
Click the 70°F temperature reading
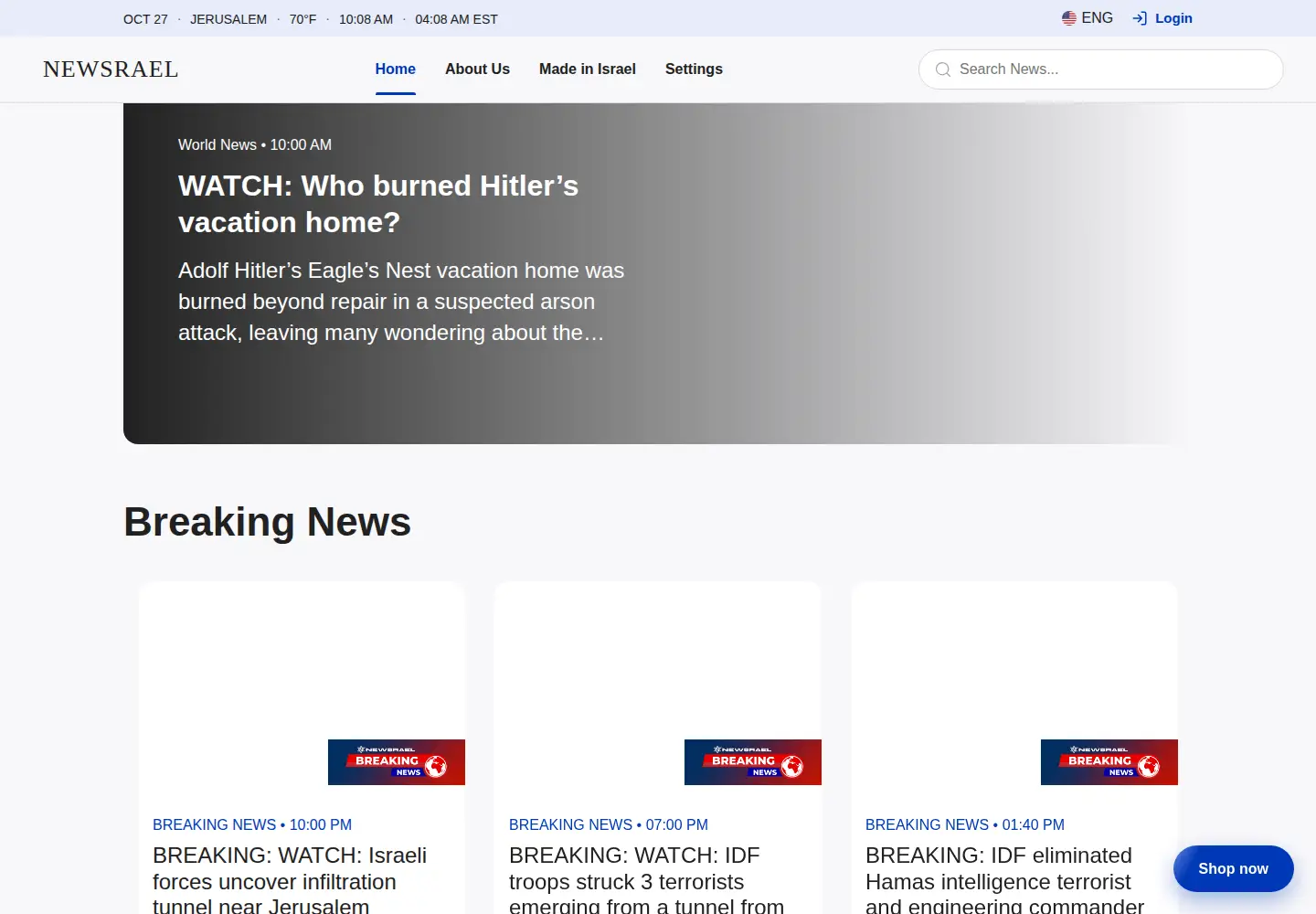click(x=302, y=19)
